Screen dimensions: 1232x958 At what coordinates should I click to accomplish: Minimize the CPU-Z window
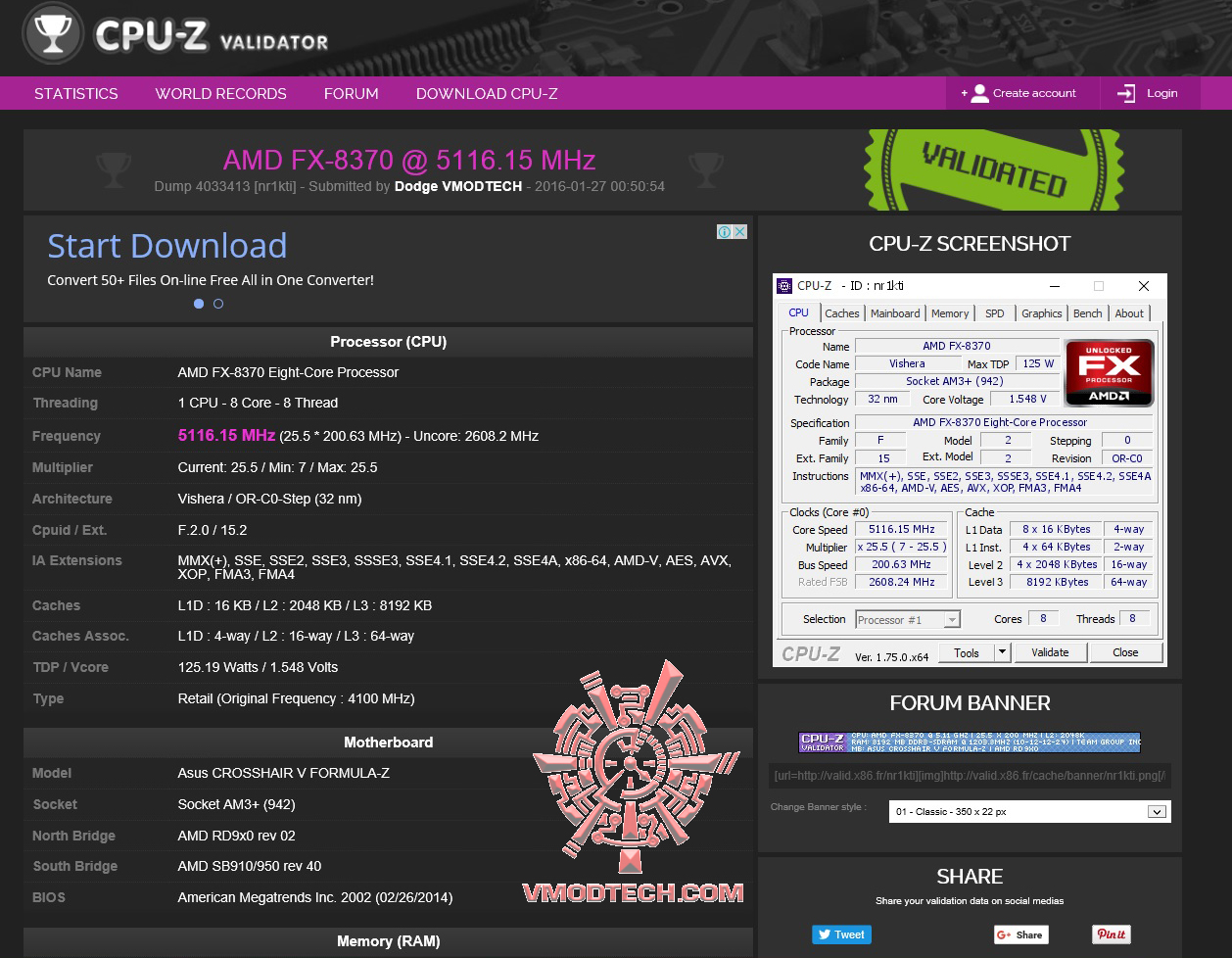click(x=1055, y=286)
